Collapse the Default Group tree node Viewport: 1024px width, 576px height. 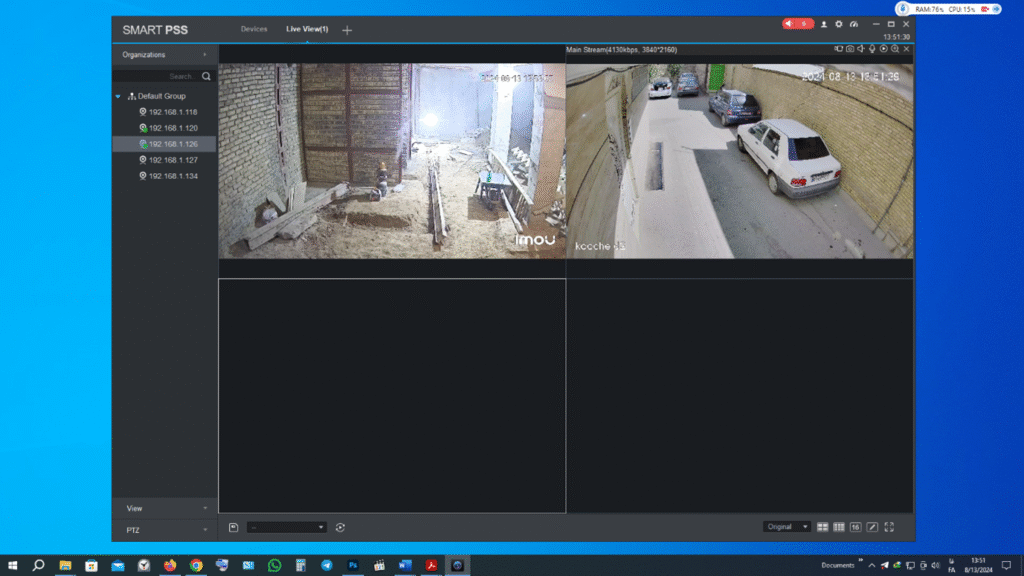pyautogui.click(x=118, y=96)
